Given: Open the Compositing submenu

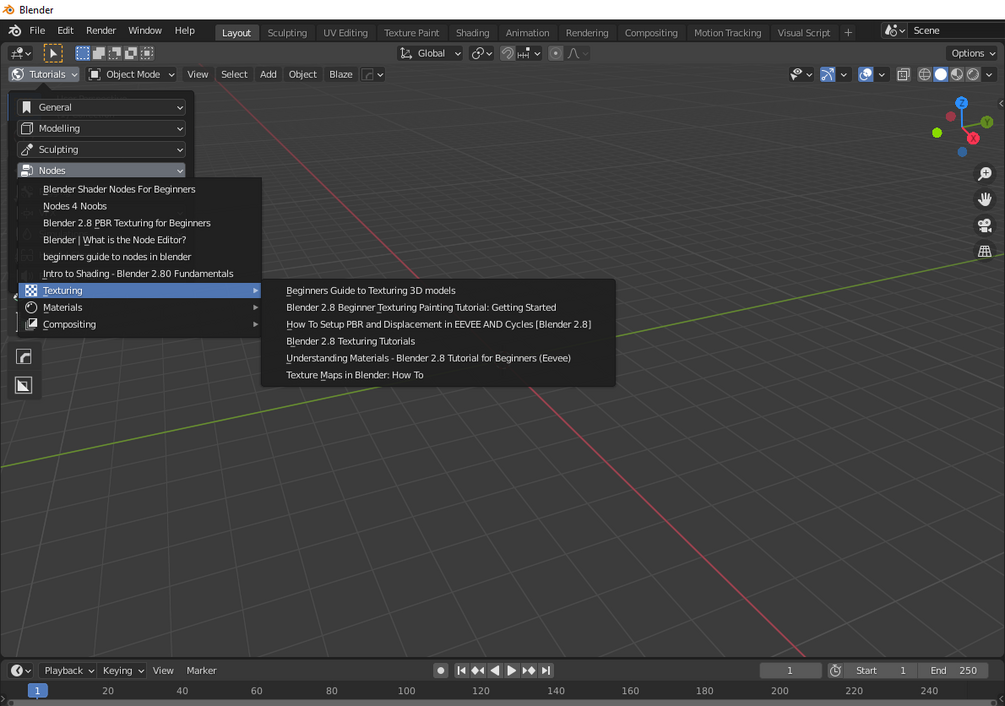Looking at the screenshot, I should coord(140,324).
